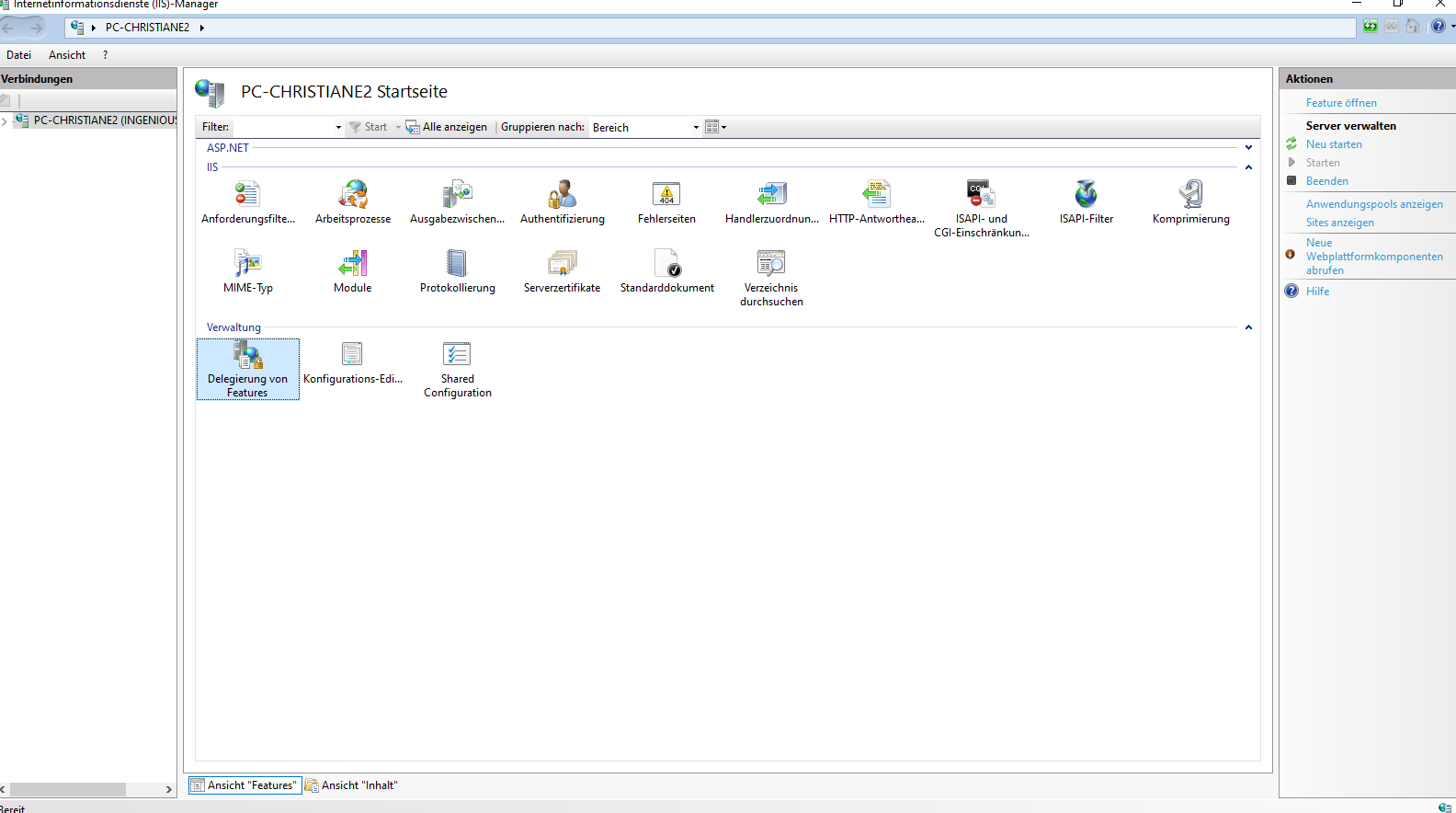Screen dimensions: 1456x813
Task: Open the Anforderungsfilterung feature
Action: [x=247, y=203]
